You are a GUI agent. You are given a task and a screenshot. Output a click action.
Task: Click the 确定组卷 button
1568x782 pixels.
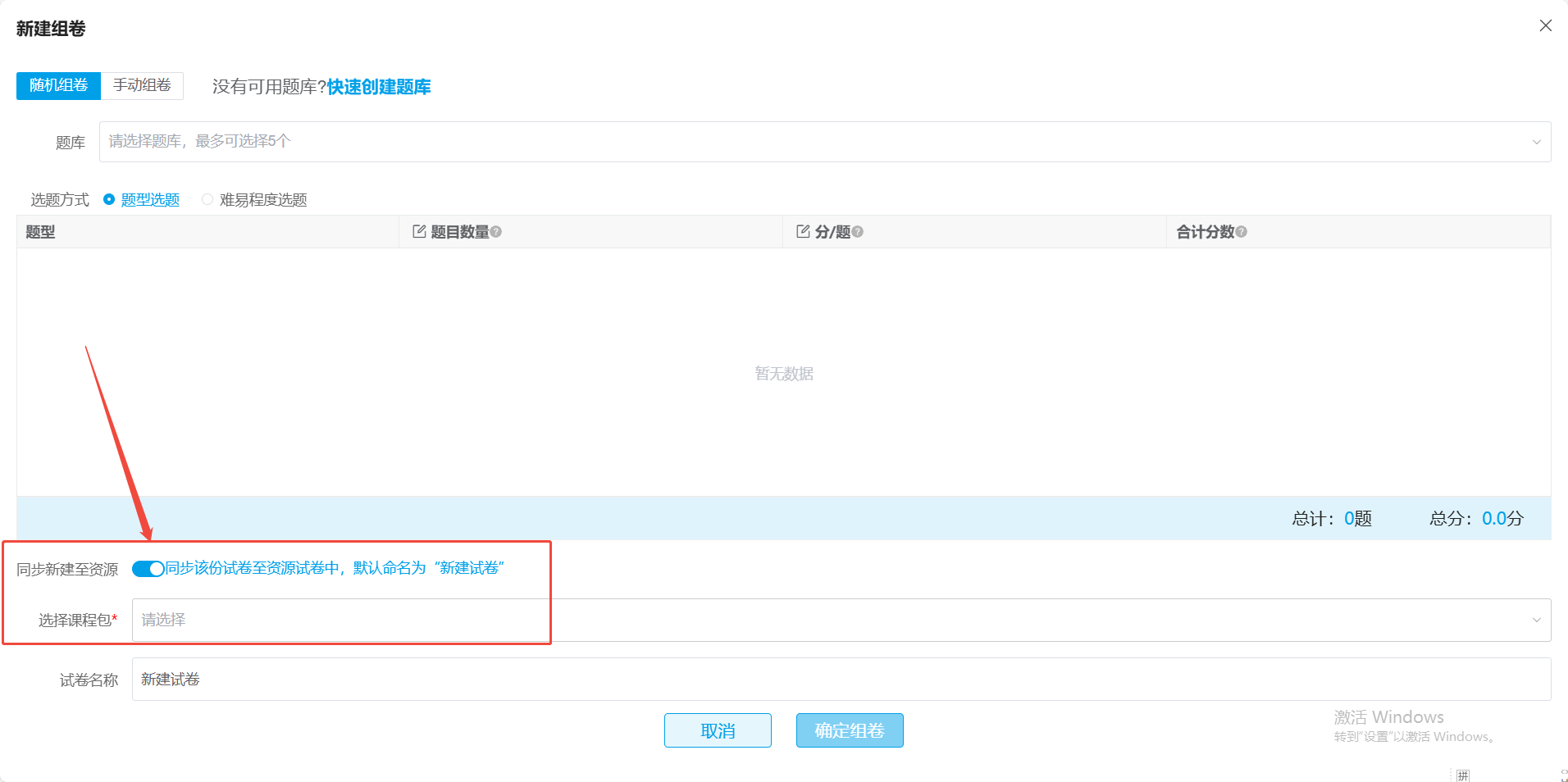click(x=850, y=730)
